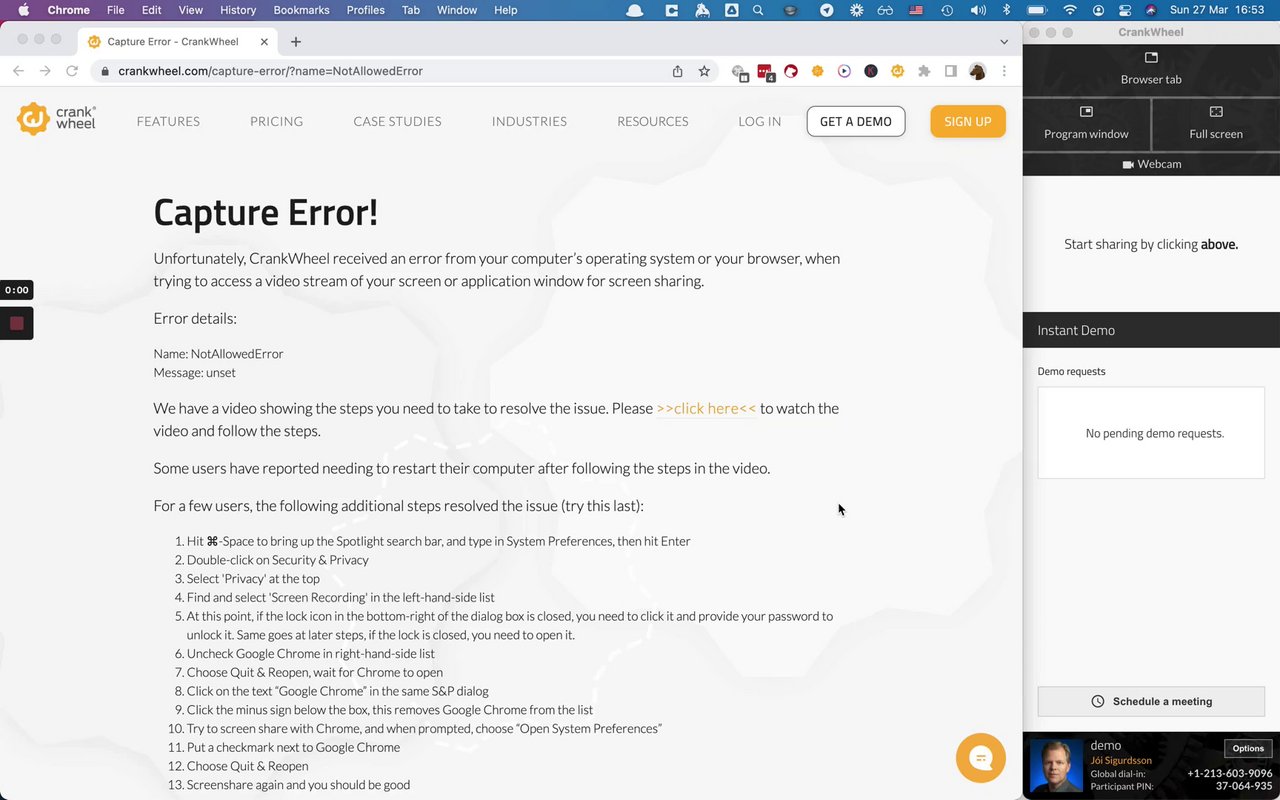1280x800 pixels.
Task: Open the Options button in the demo panel
Action: click(1248, 748)
